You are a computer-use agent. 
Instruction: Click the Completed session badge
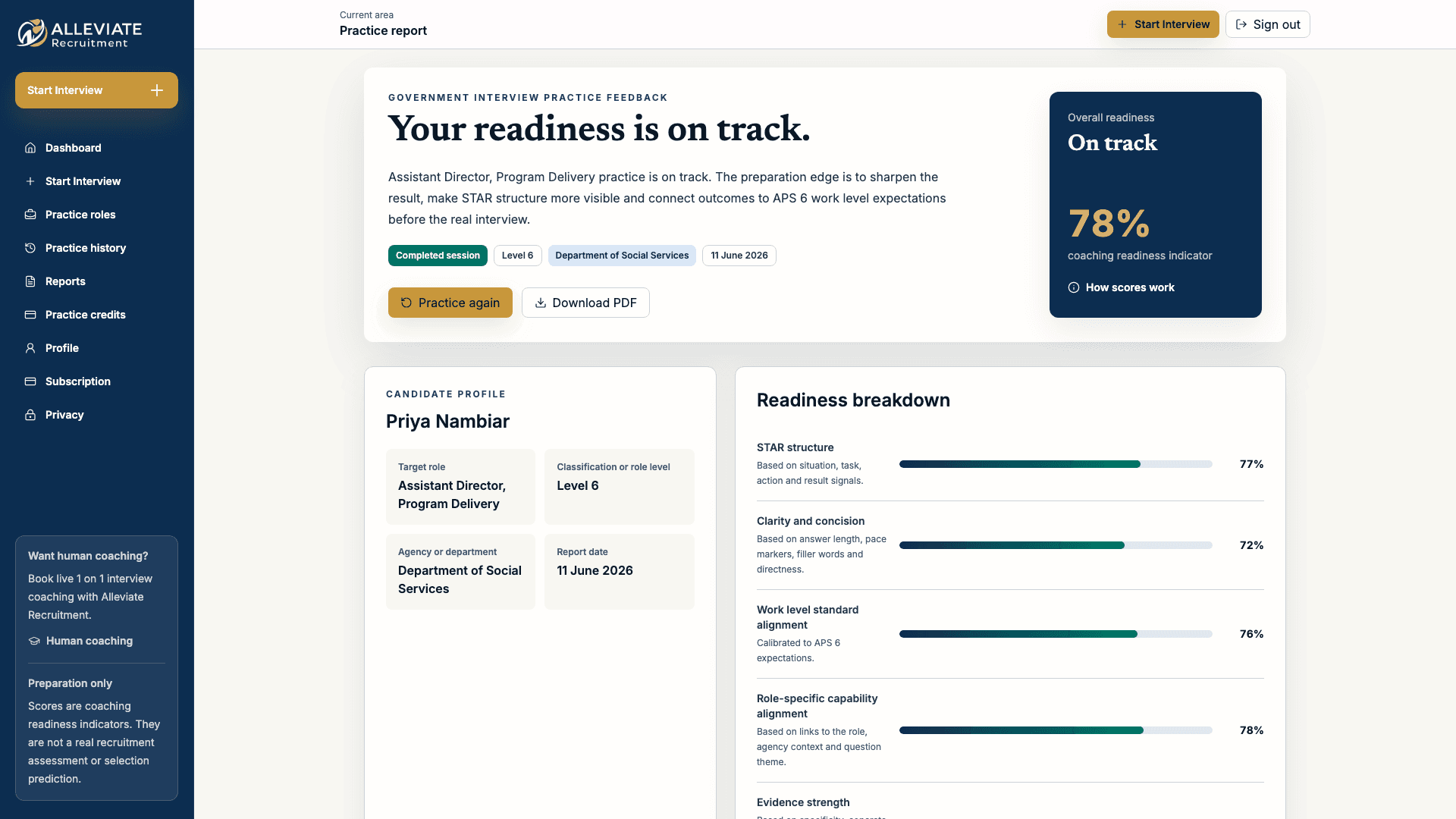(438, 256)
